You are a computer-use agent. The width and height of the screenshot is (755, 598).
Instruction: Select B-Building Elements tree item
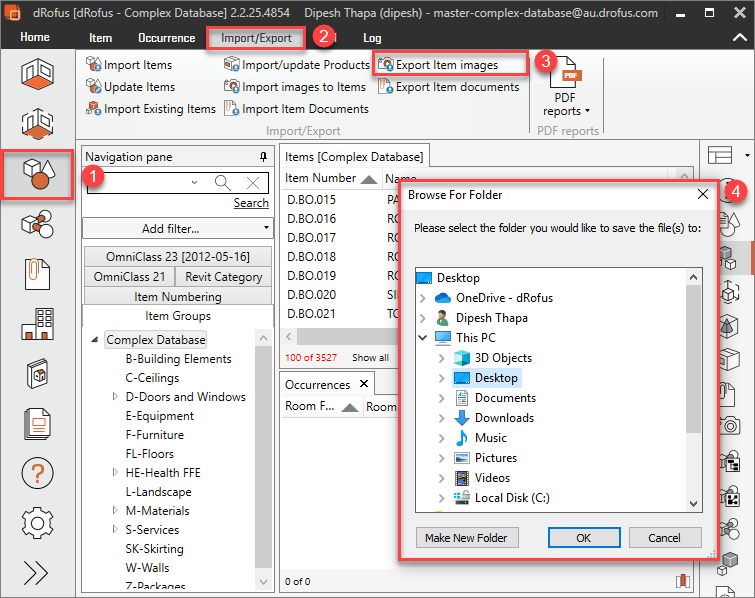(178, 359)
